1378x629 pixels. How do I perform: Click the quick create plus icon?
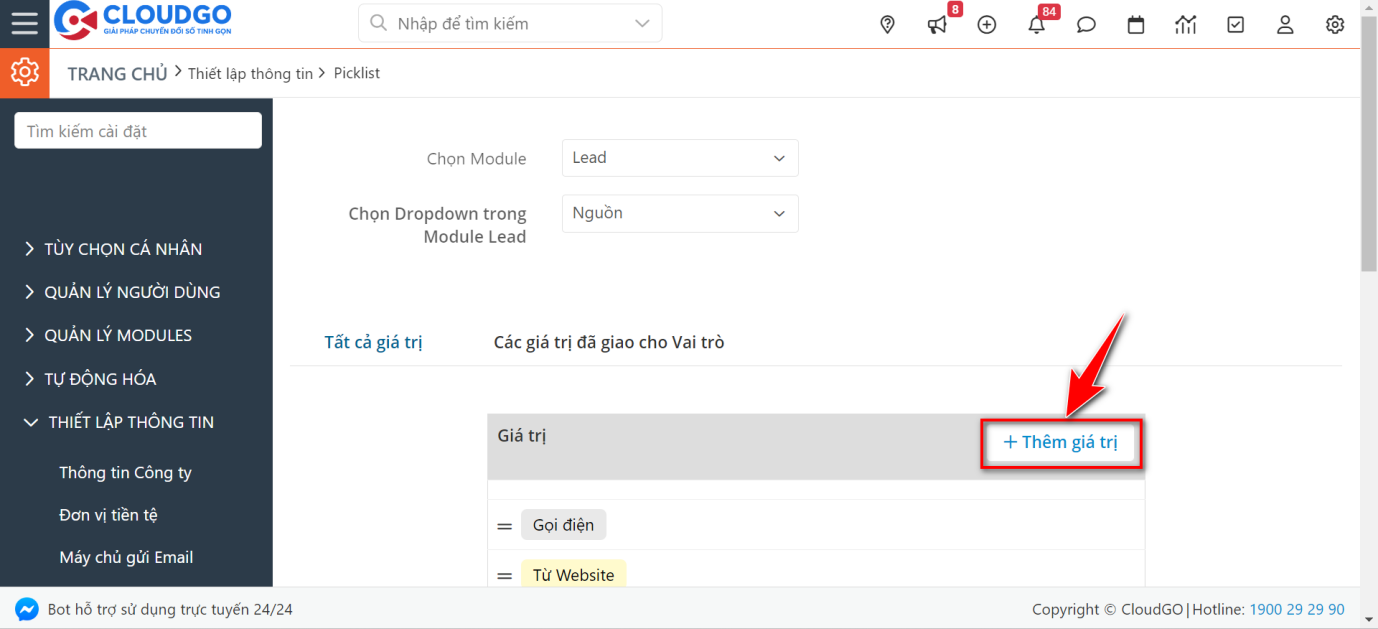click(987, 24)
